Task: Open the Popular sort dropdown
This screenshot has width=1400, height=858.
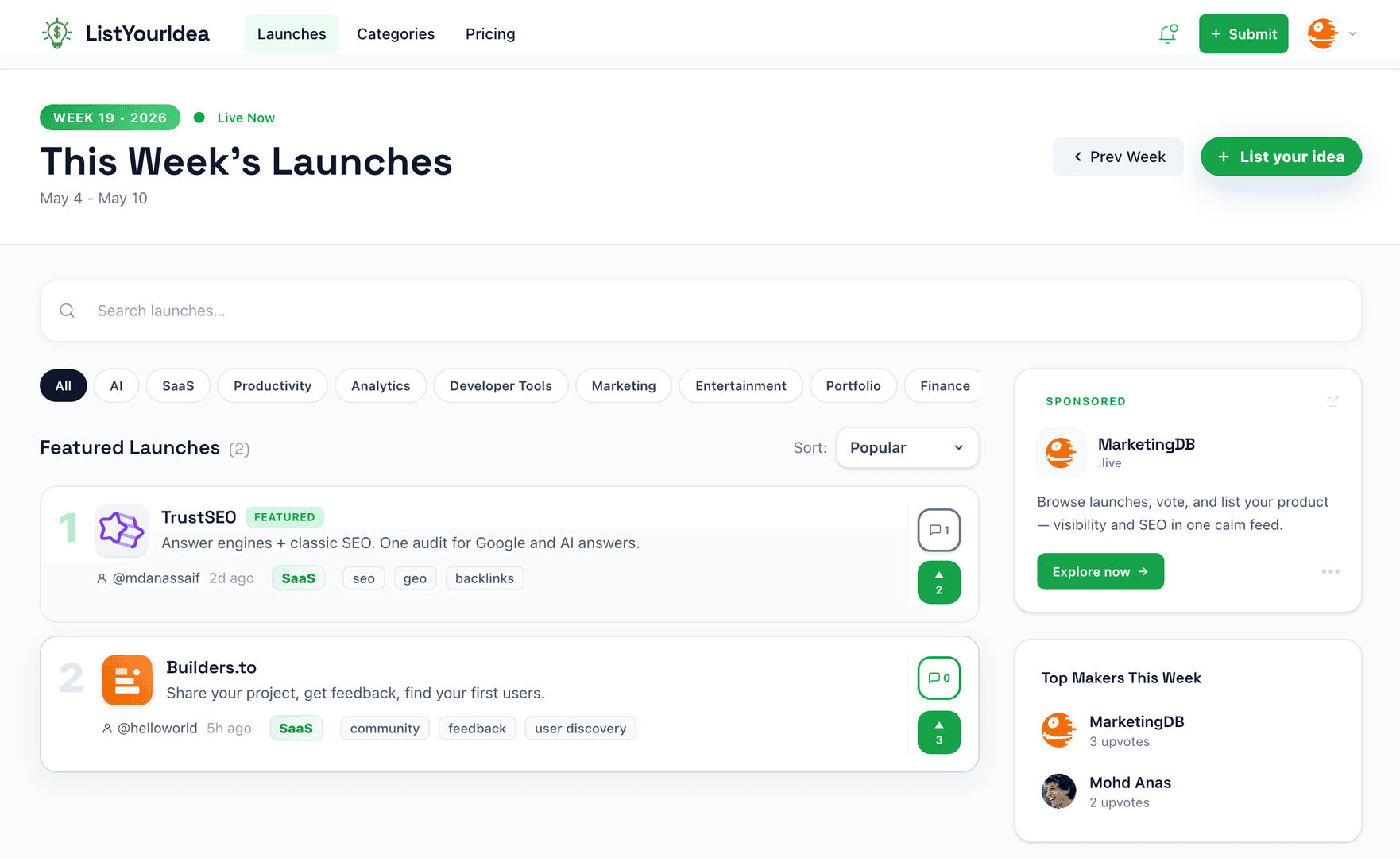Action: 907,447
